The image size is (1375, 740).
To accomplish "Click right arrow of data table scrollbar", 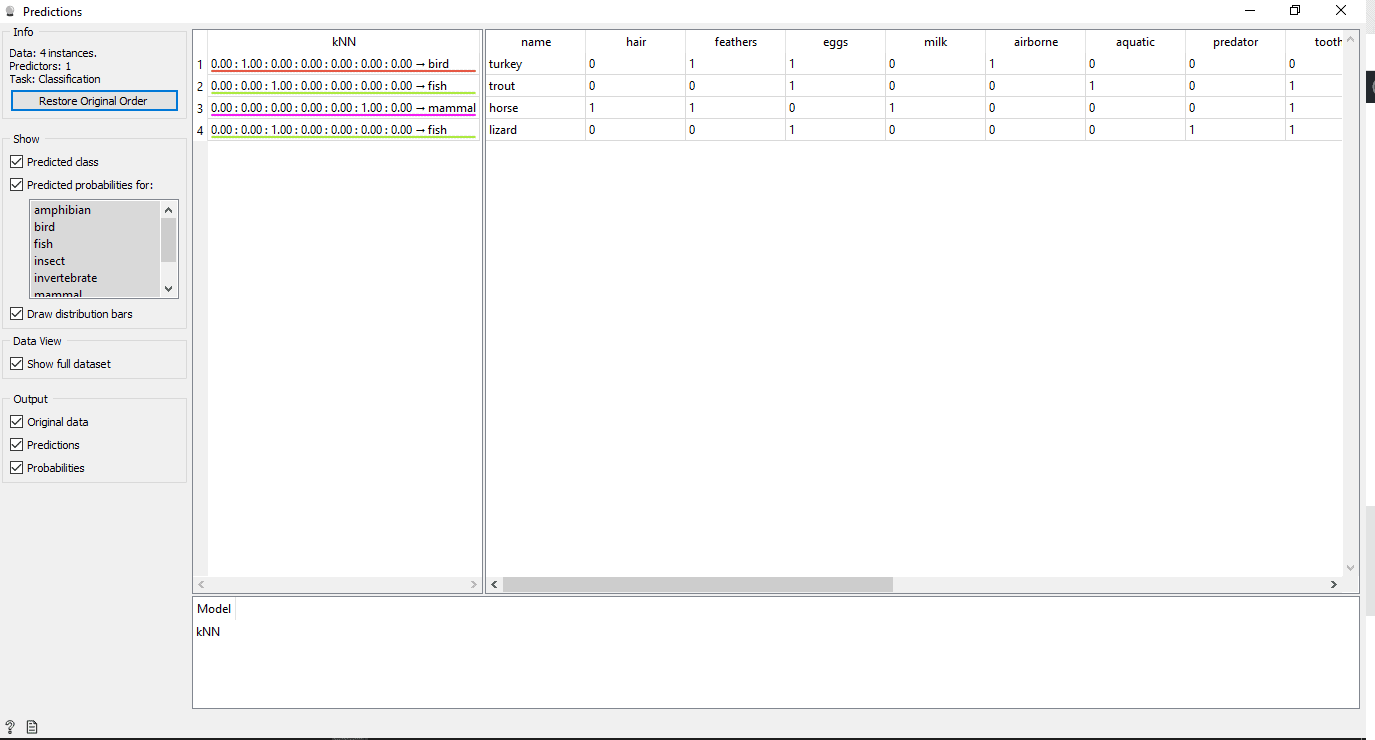I will point(1333,585).
